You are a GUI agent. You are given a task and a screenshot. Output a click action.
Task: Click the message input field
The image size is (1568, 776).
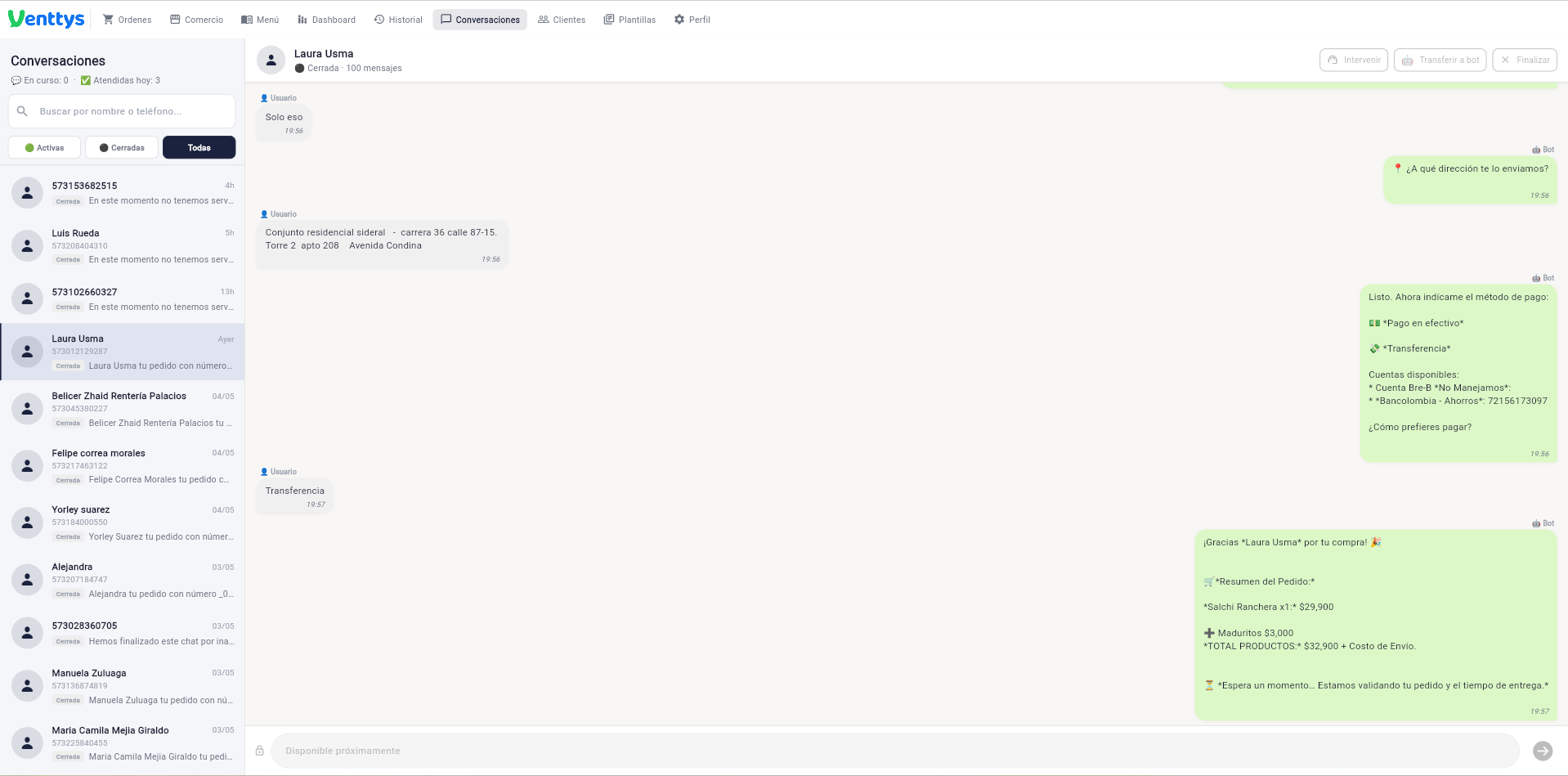coord(895,751)
